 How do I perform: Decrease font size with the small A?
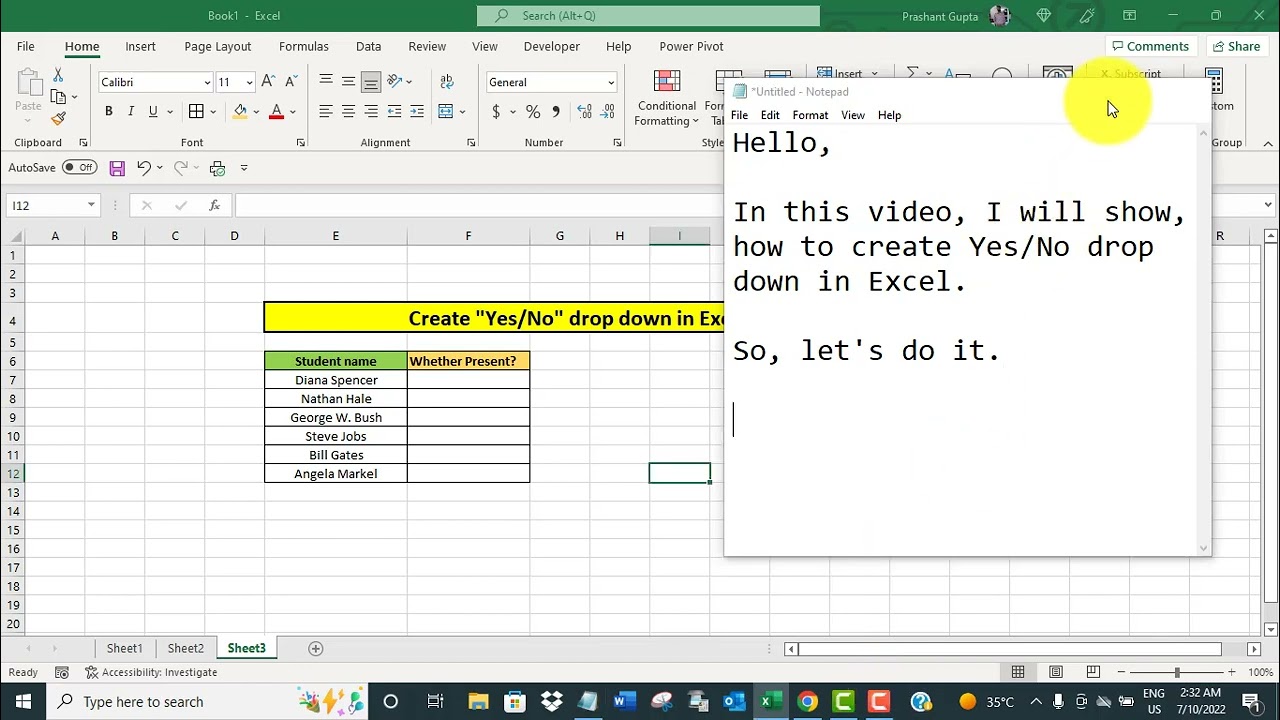(x=291, y=82)
